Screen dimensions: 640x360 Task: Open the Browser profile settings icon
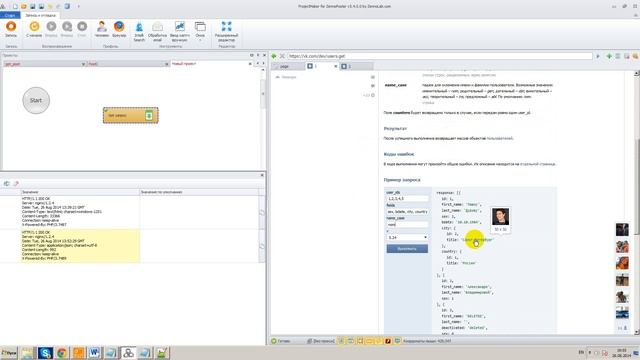(x=119, y=29)
